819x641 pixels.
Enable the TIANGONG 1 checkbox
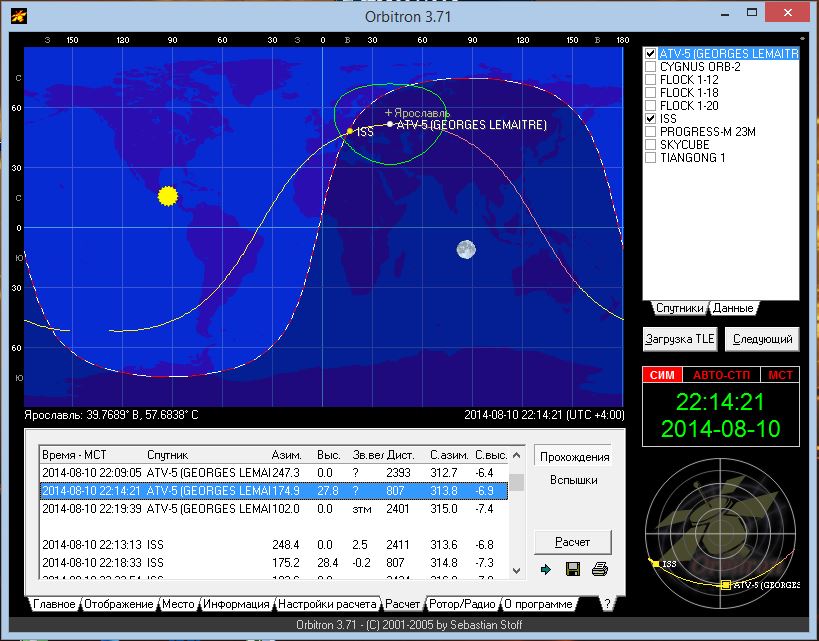click(x=650, y=157)
